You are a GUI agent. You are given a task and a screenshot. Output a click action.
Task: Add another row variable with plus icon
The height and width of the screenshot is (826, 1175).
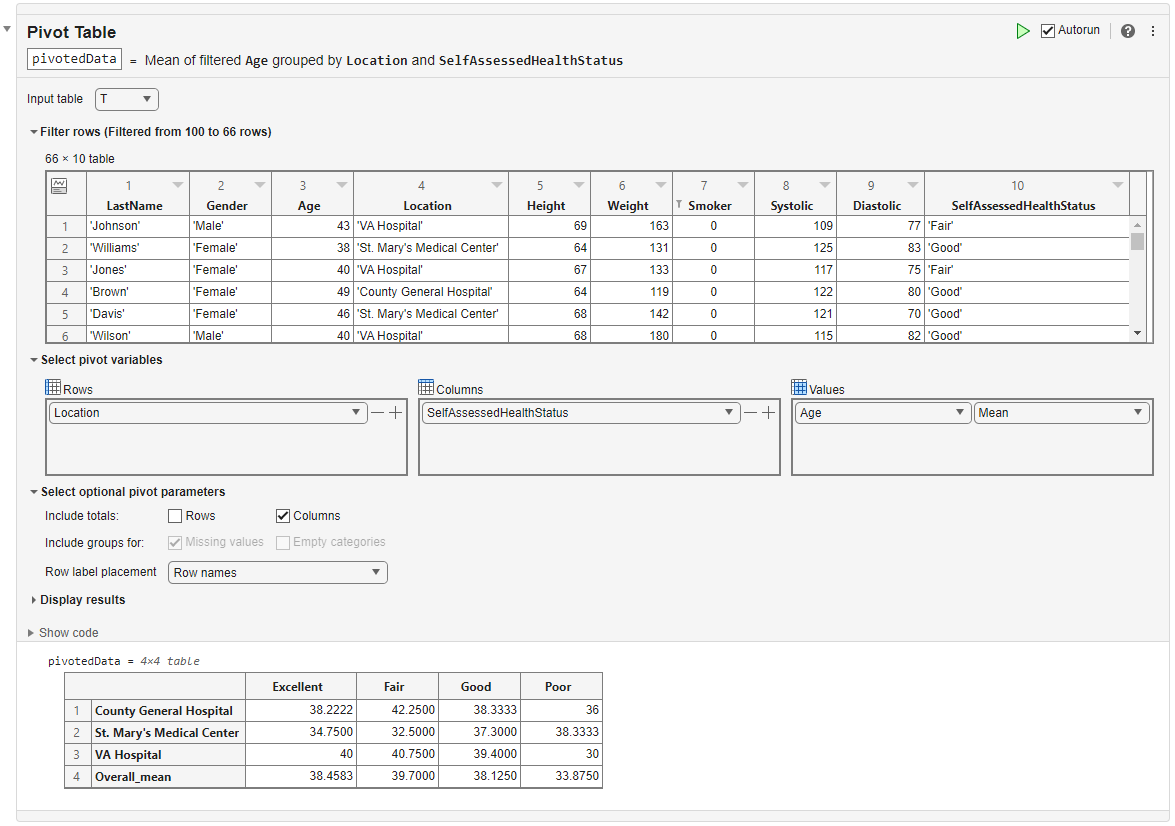[395, 413]
